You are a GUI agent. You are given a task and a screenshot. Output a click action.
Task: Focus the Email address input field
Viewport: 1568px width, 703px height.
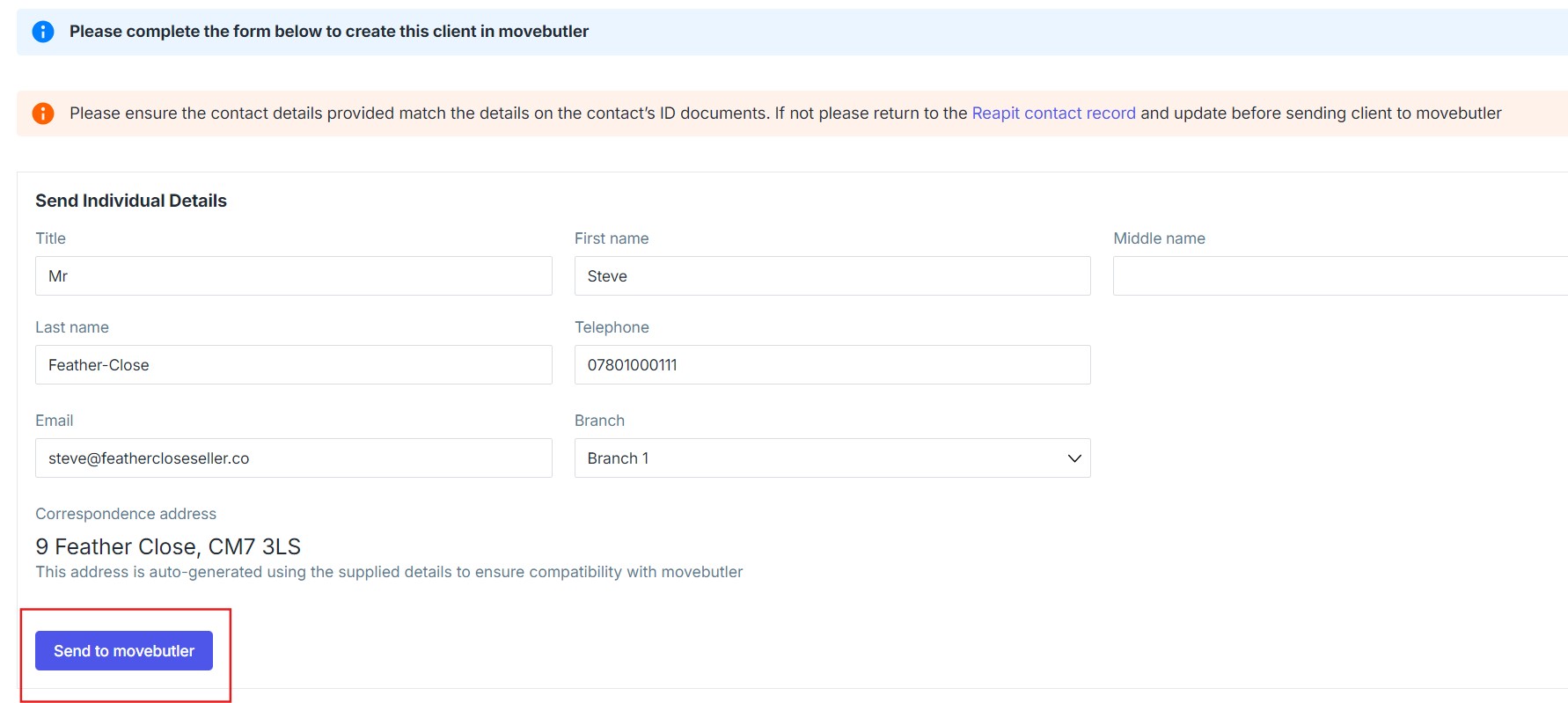pyautogui.click(x=293, y=458)
